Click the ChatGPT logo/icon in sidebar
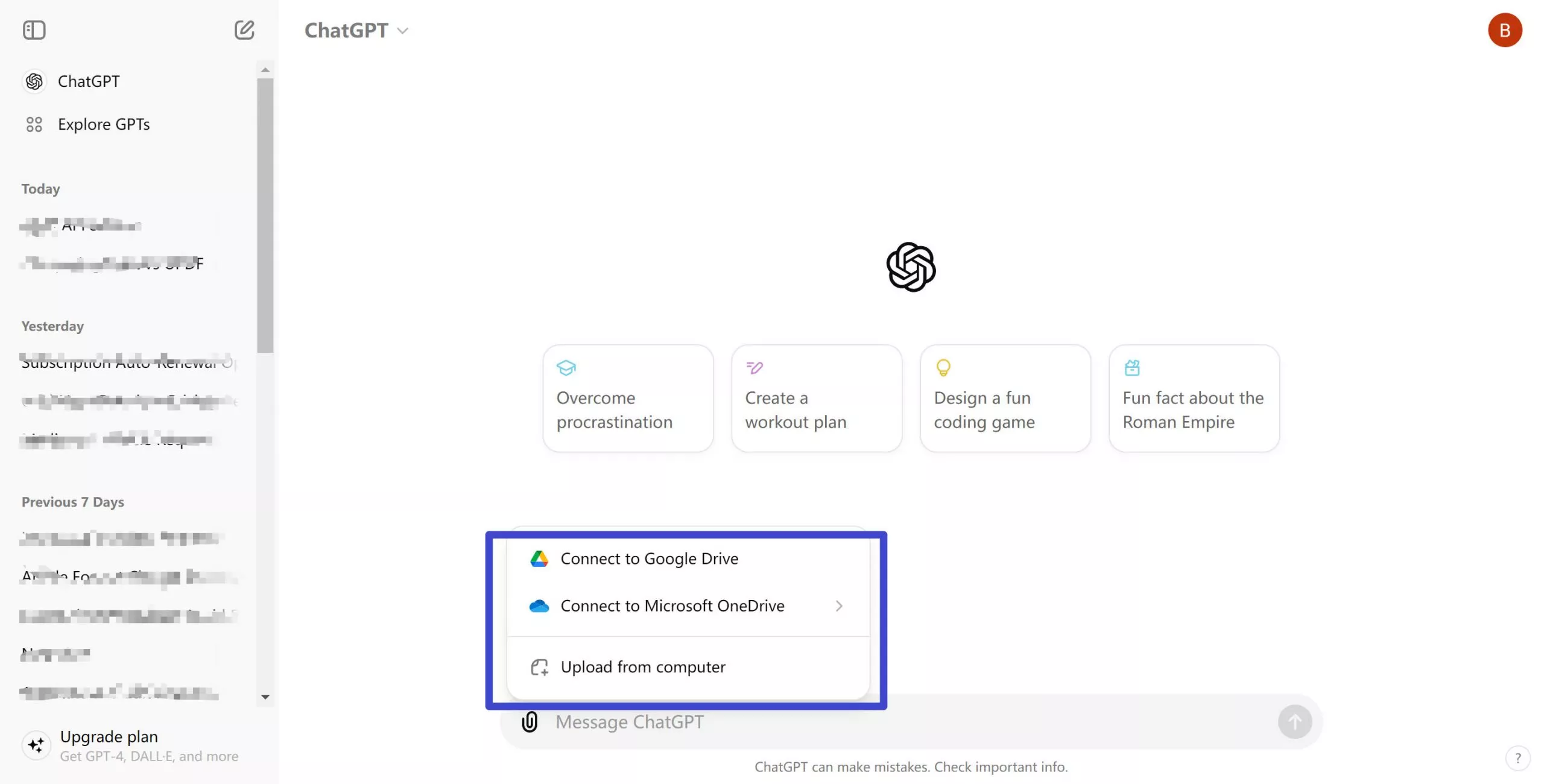The image size is (1544, 784). tap(33, 80)
